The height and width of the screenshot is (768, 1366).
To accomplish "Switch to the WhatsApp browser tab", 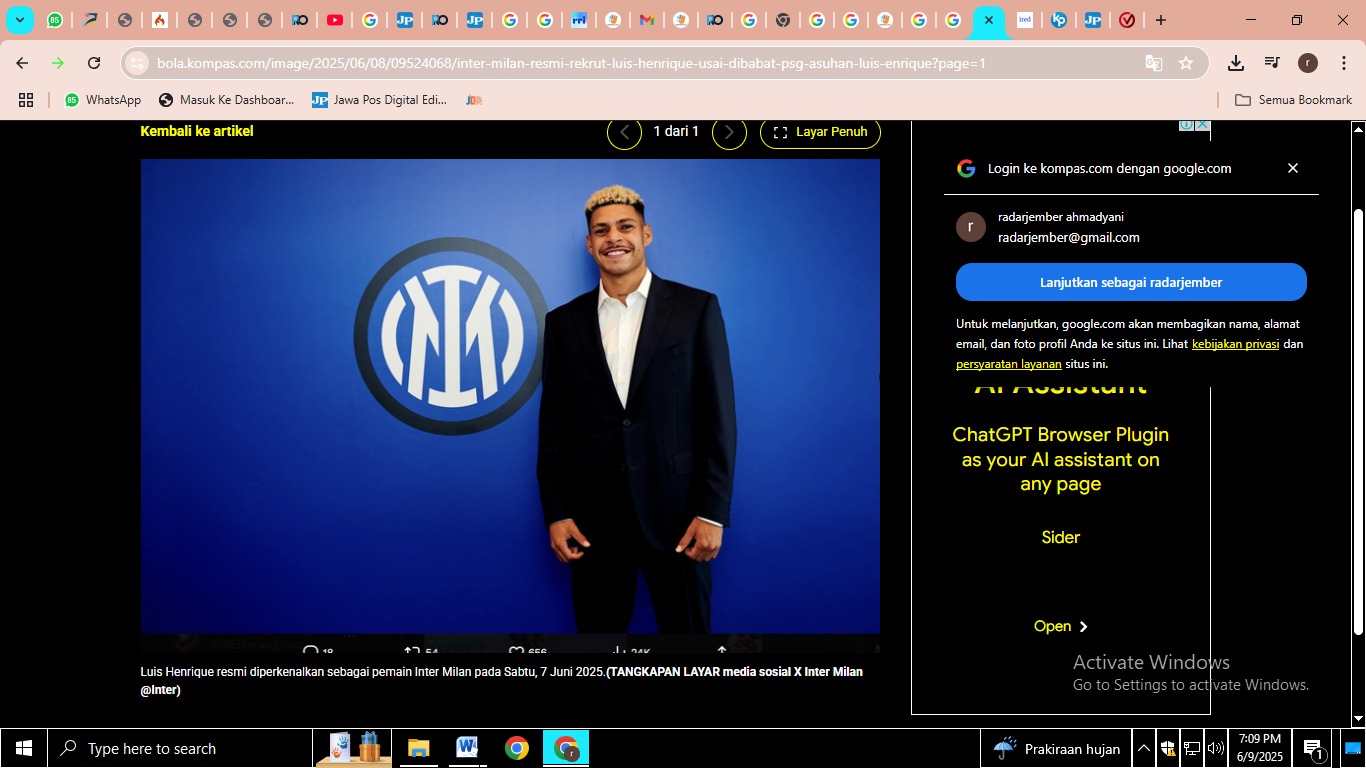I will [x=54, y=20].
